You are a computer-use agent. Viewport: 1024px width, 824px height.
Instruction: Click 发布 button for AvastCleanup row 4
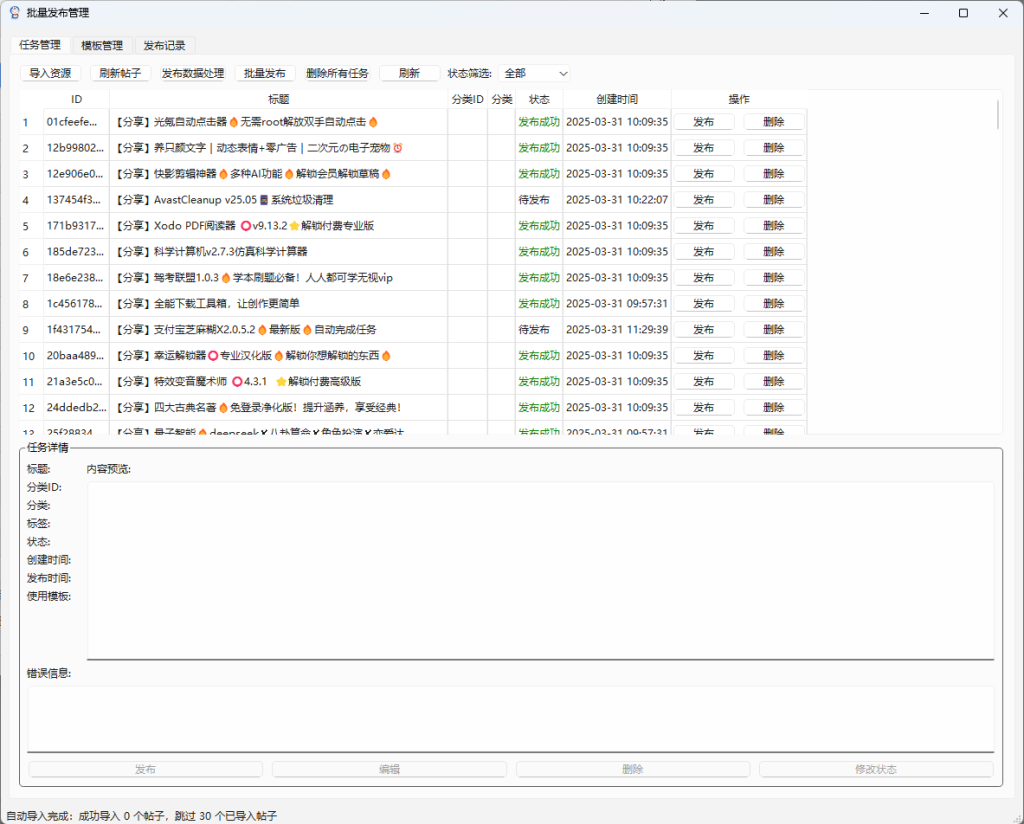pyautogui.click(x=703, y=200)
